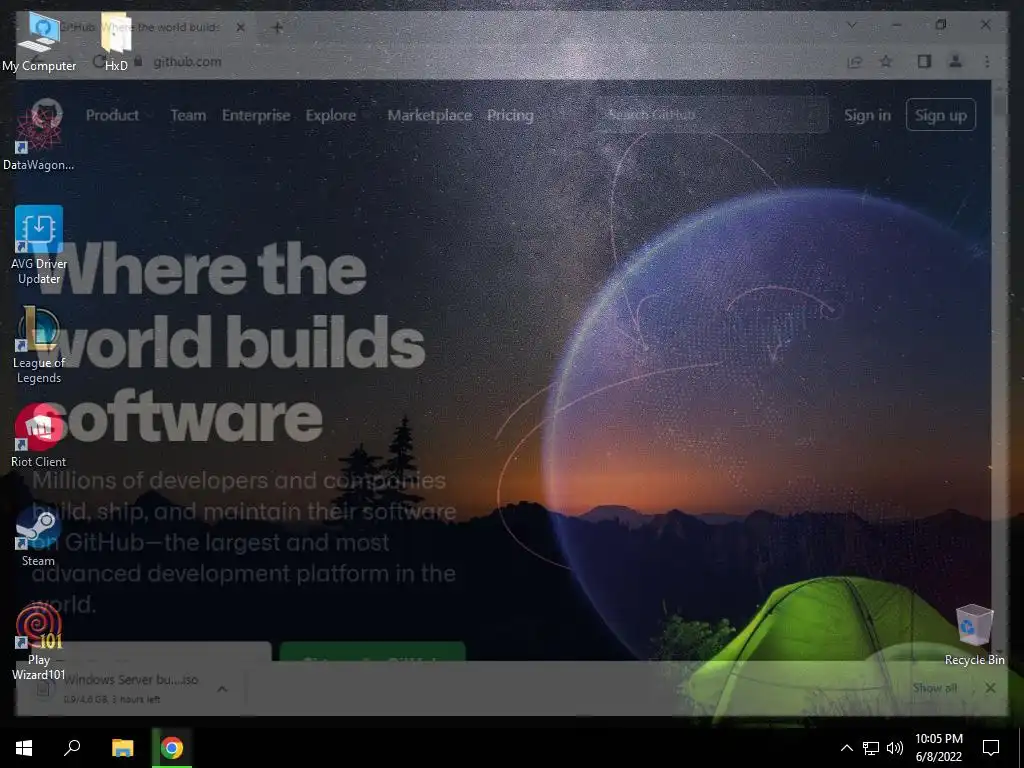1024x768 pixels.
Task: Open the Pricing dropdown in GitHub nav
Action: coord(510,115)
